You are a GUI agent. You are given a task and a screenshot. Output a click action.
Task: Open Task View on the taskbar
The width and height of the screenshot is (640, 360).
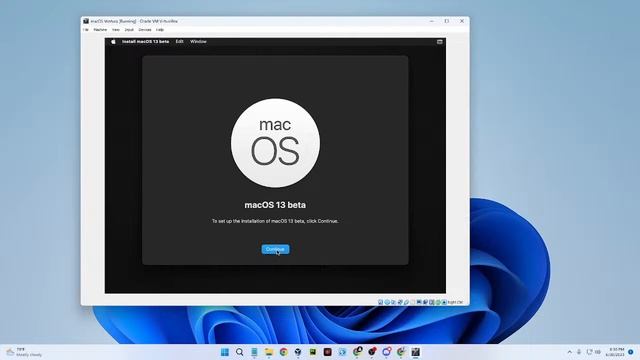tap(254, 352)
